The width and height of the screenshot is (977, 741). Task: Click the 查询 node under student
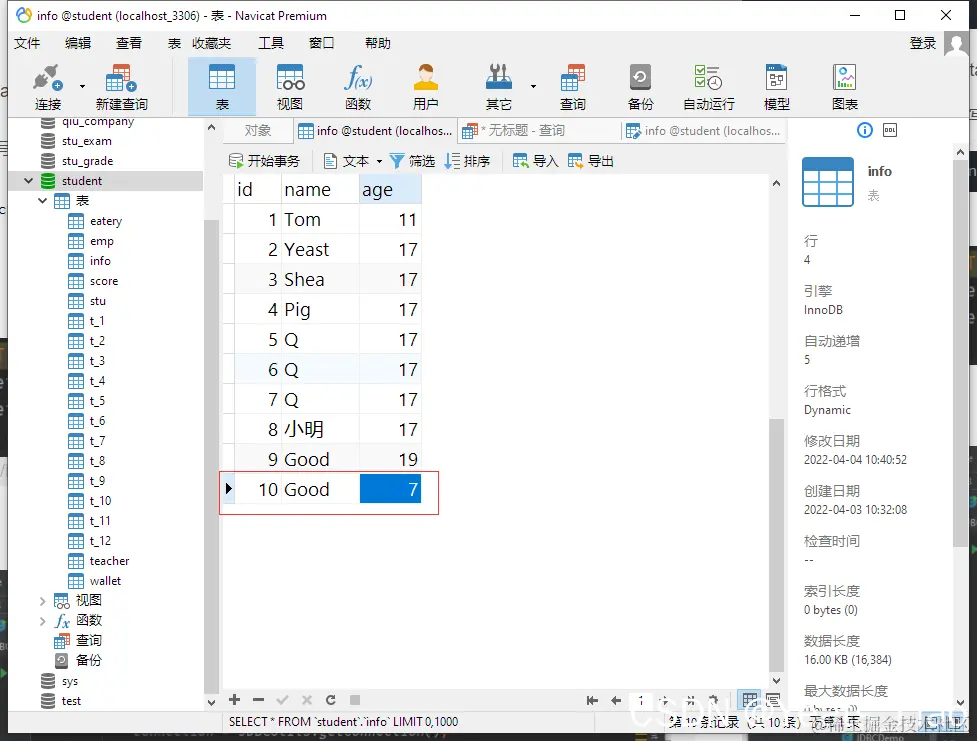tap(88, 641)
